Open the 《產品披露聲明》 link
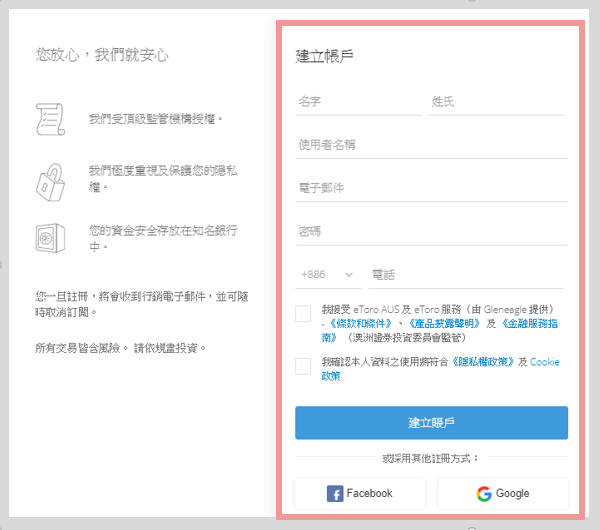 [444, 324]
